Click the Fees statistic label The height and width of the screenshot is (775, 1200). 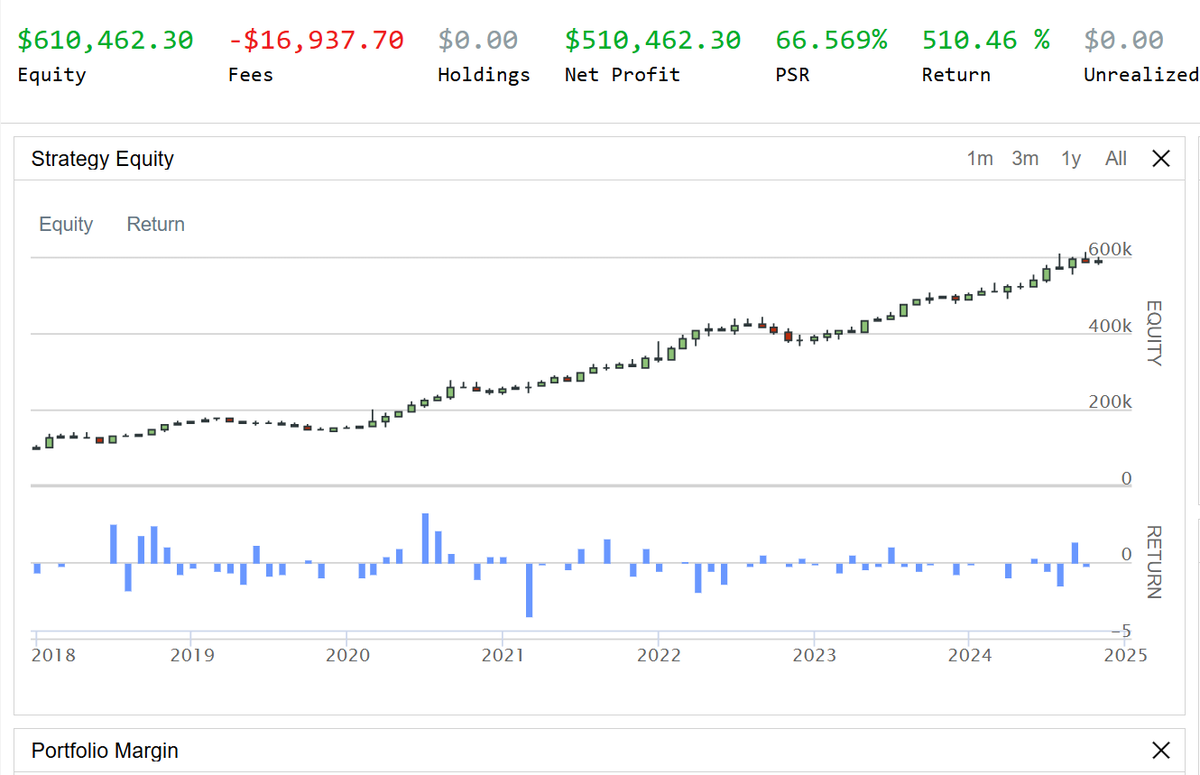250,75
